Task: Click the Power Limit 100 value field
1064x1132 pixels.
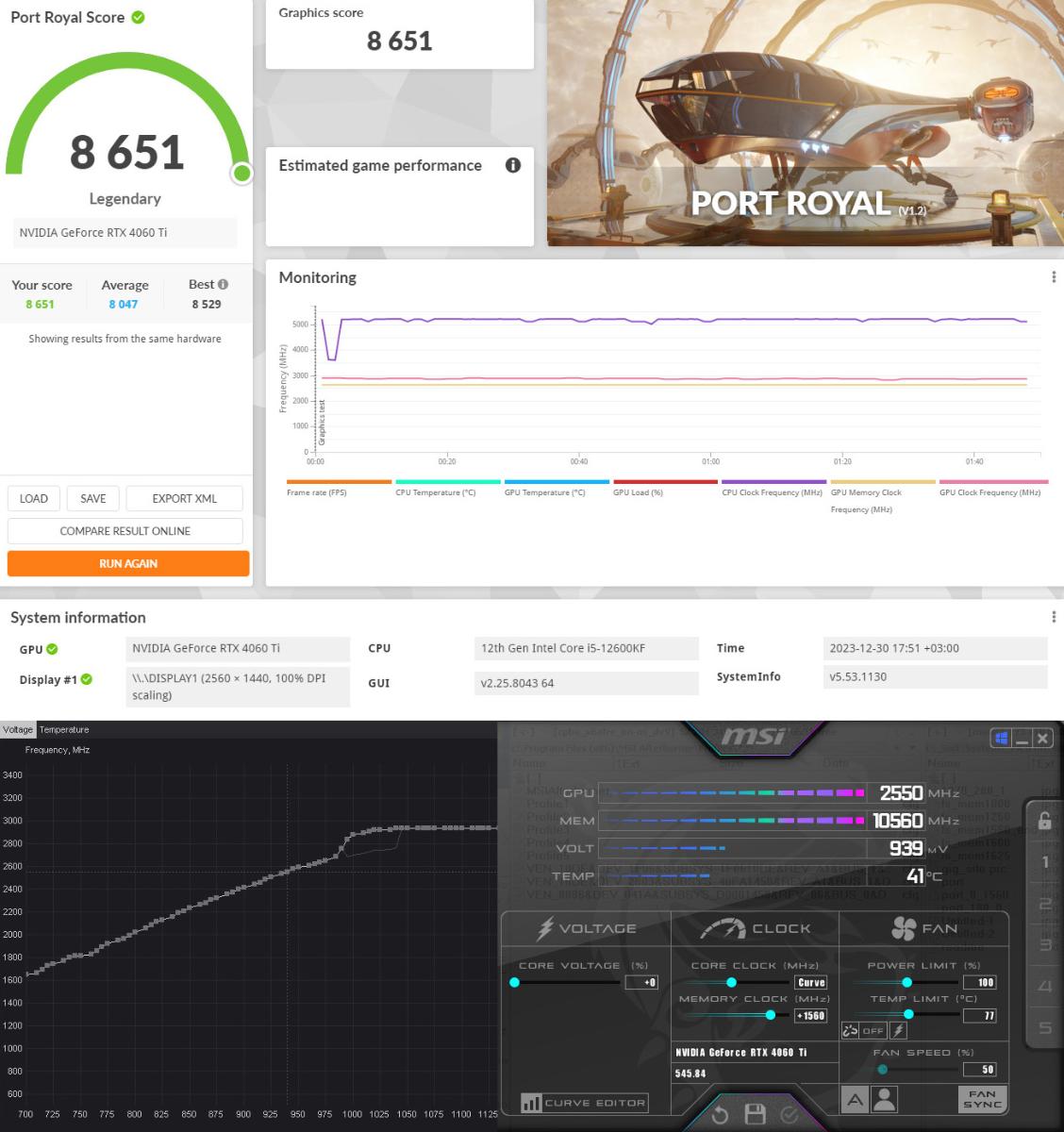Action: pos(980,983)
